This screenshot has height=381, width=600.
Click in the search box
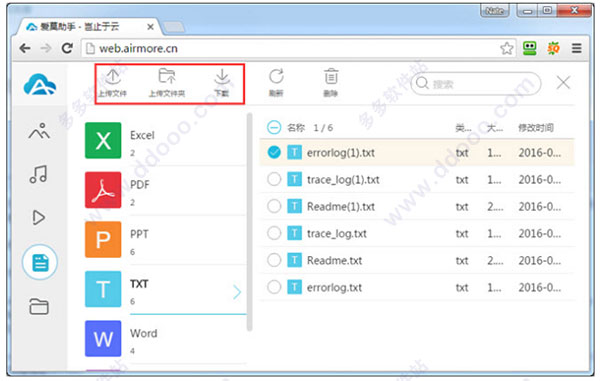pyautogui.click(x=476, y=83)
